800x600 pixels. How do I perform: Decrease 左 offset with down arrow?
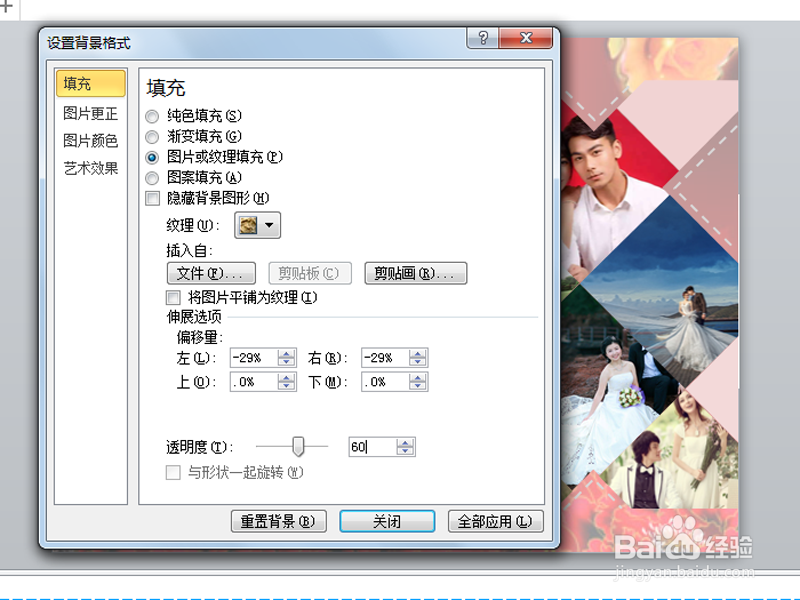tap(287, 362)
